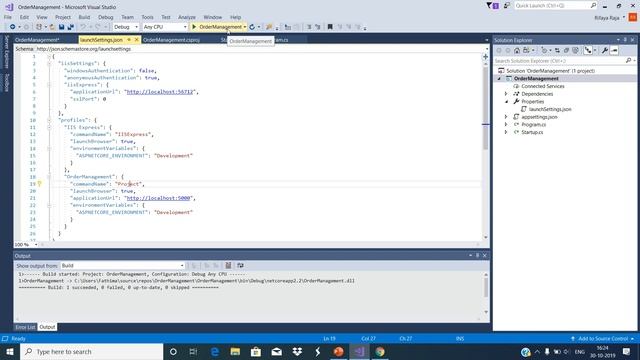The width and height of the screenshot is (640, 360).
Task: Click the Visual Studio taskbar icon
Action: pos(359,351)
